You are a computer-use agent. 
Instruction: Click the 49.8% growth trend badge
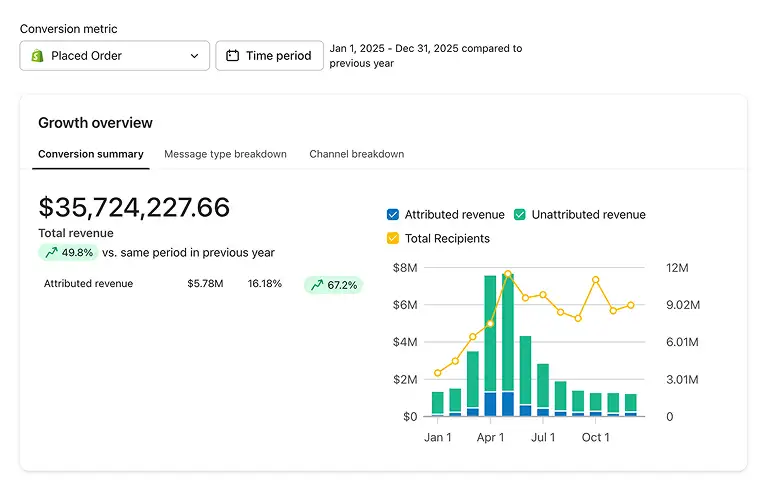[69, 253]
